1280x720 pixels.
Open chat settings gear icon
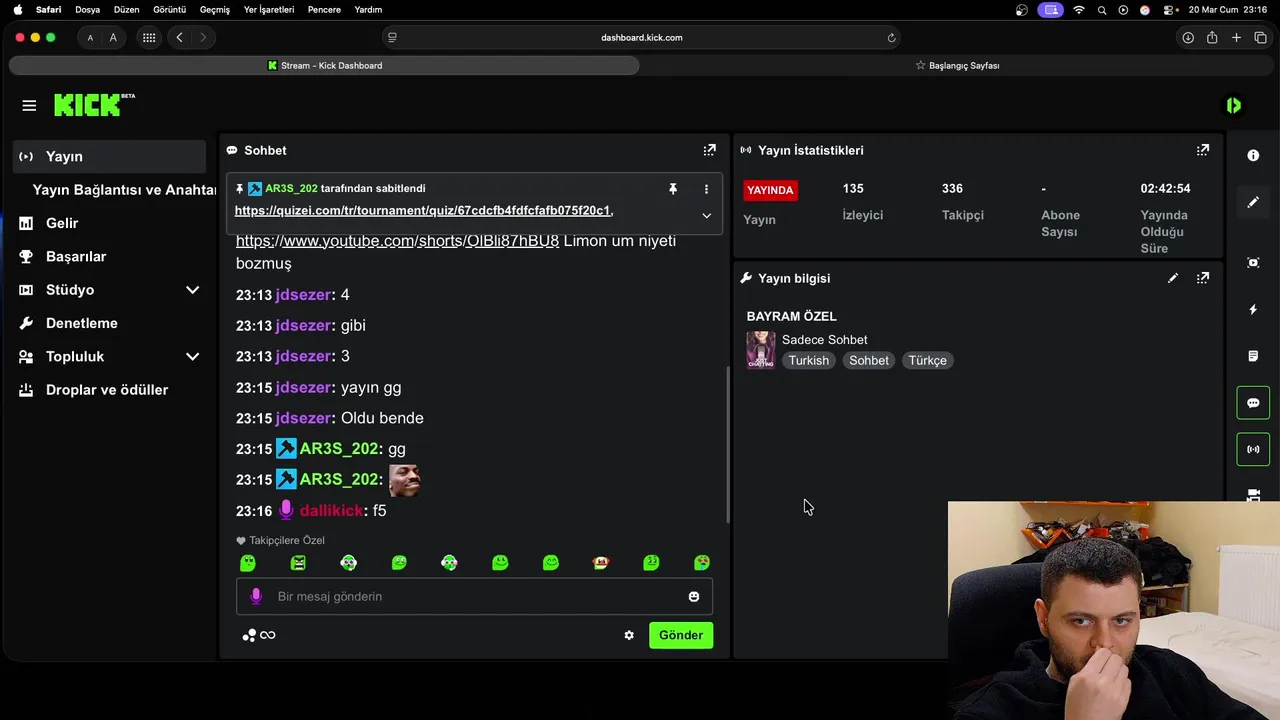[629, 635]
